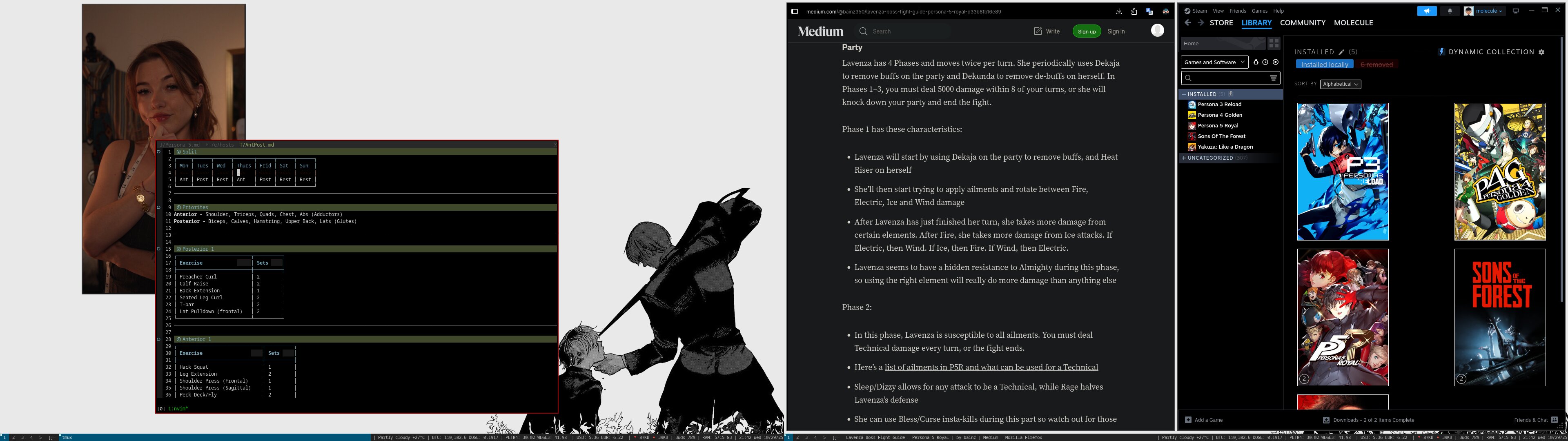Select the Persona 5 Royal cover thumbnail
This screenshot has height=441, width=1568.
(1342, 317)
